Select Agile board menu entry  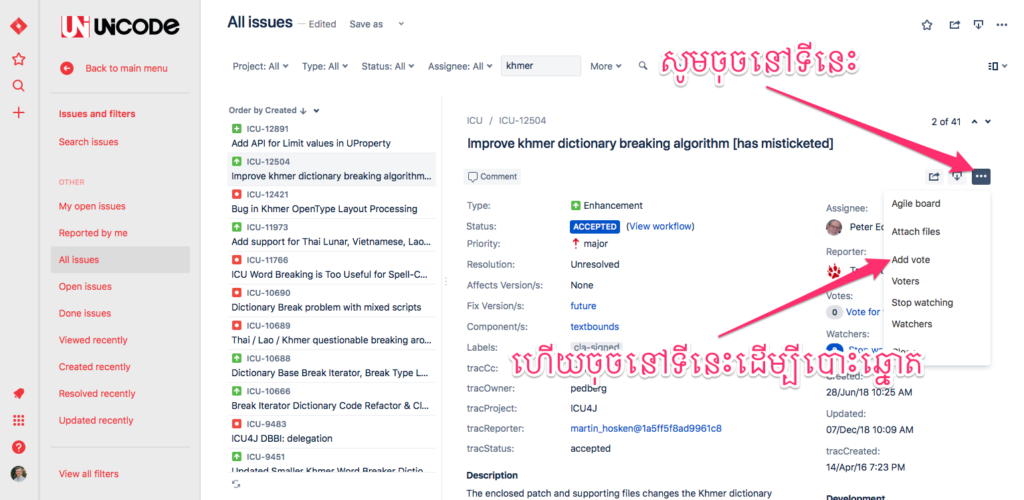(x=916, y=204)
